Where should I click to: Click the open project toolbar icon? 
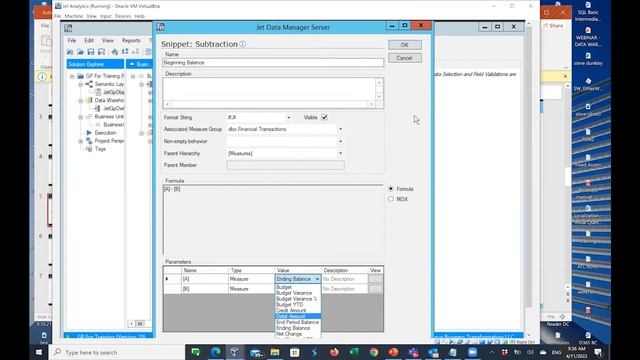point(80,52)
